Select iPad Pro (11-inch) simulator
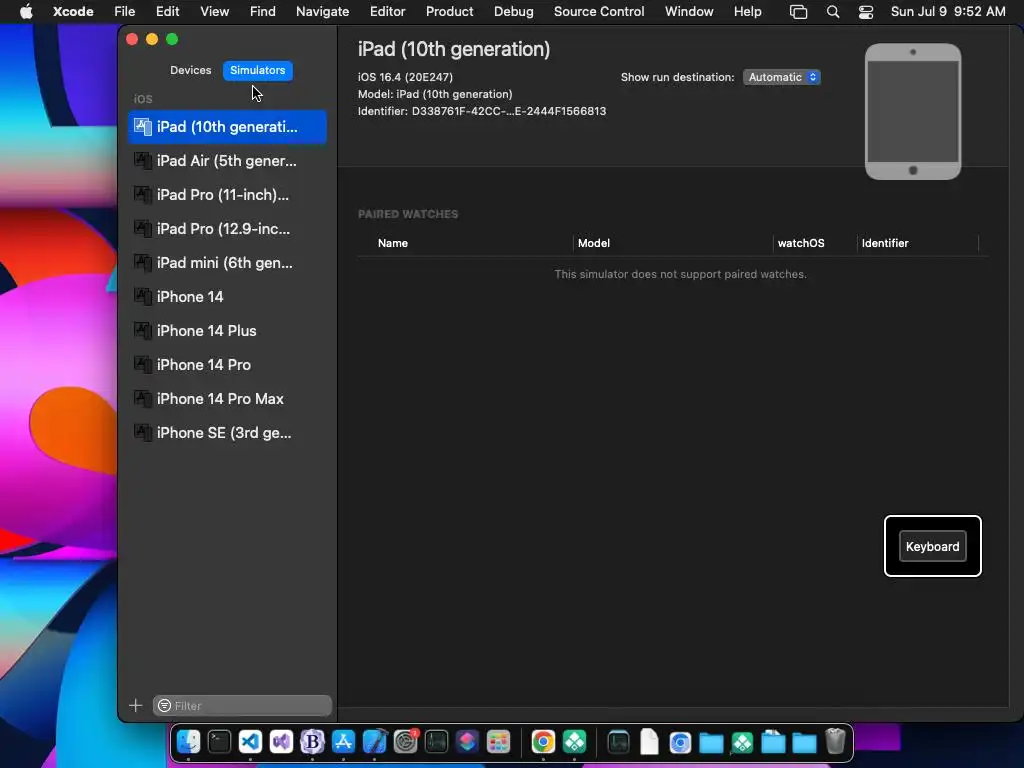 coord(227,195)
